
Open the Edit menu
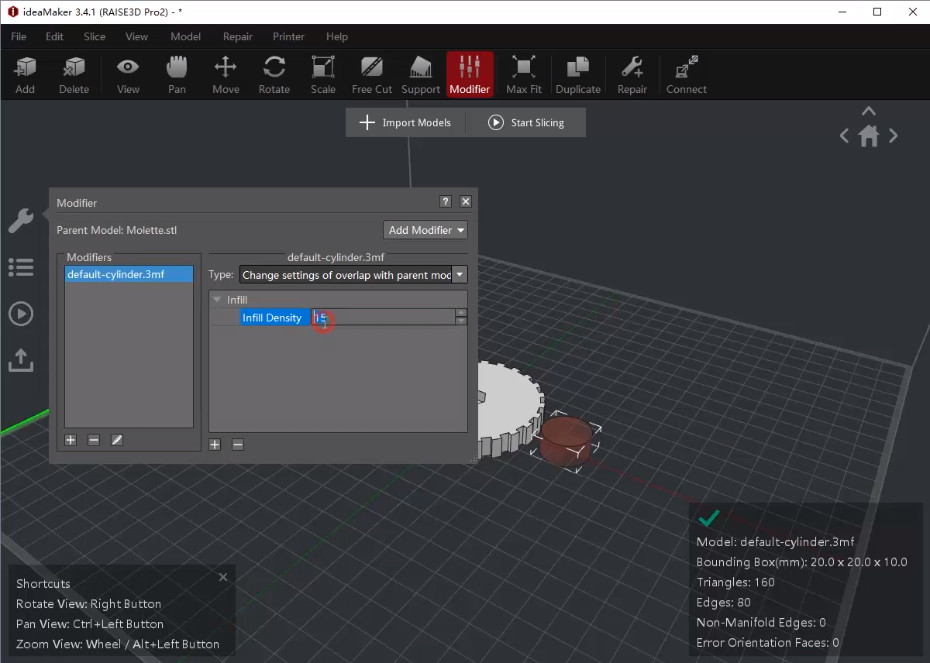(55, 37)
